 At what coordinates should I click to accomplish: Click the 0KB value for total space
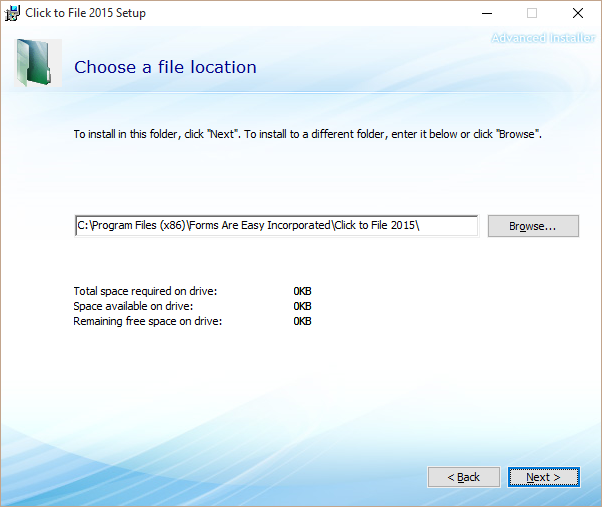point(302,291)
